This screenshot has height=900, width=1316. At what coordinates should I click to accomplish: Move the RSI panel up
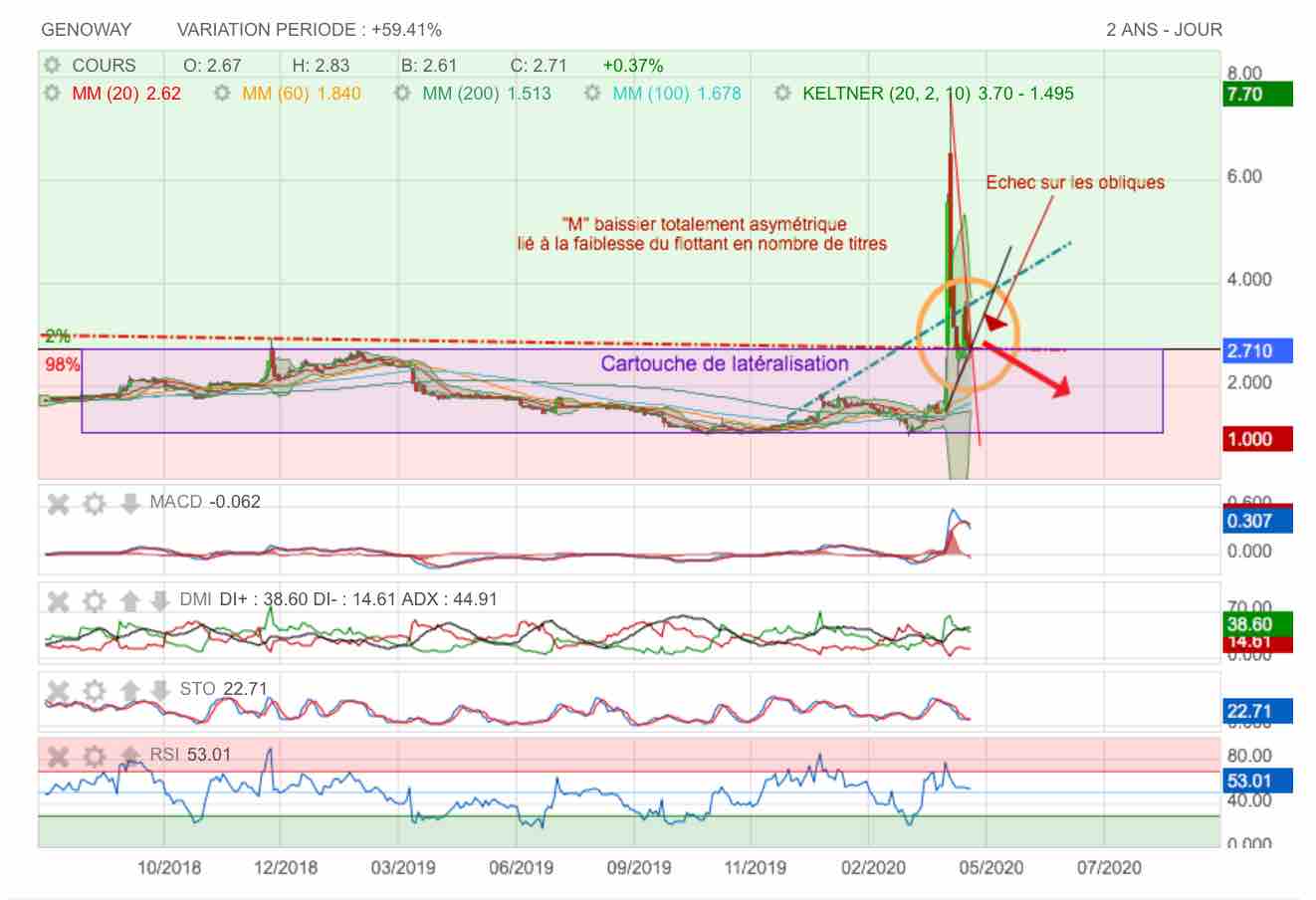point(129,757)
